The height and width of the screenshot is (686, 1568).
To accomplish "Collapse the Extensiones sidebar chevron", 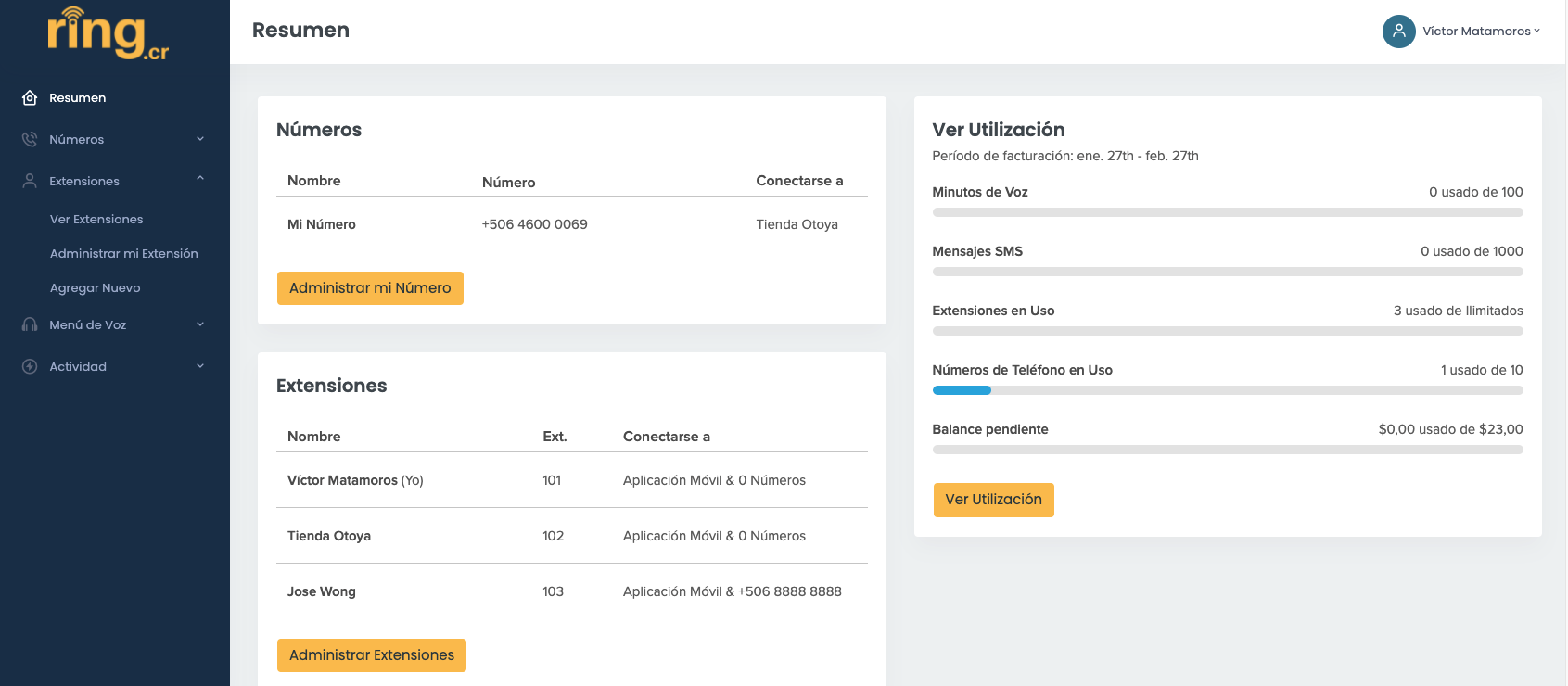I will click(x=200, y=178).
